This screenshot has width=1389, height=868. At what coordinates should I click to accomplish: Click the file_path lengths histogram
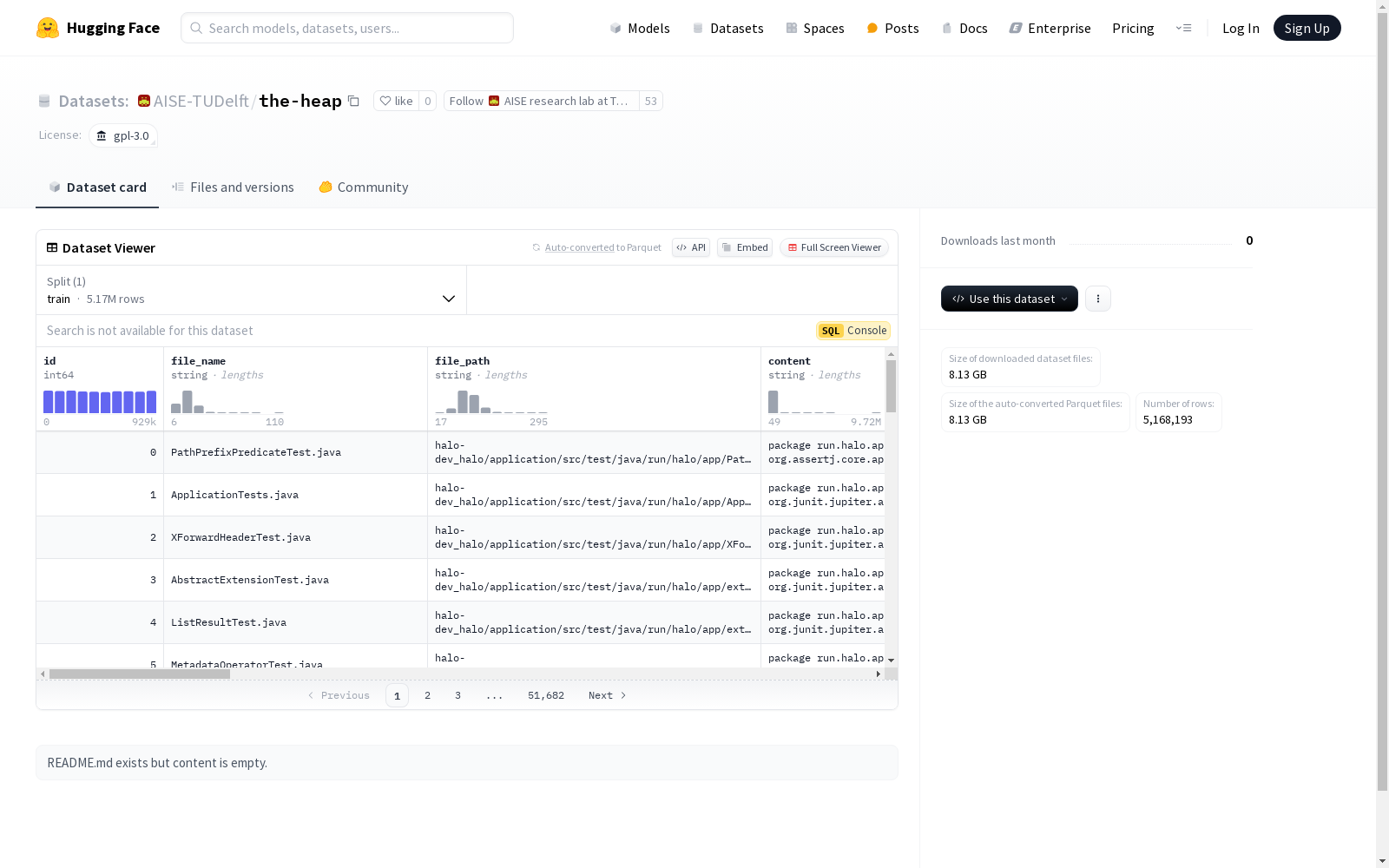(x=491, y=402)
